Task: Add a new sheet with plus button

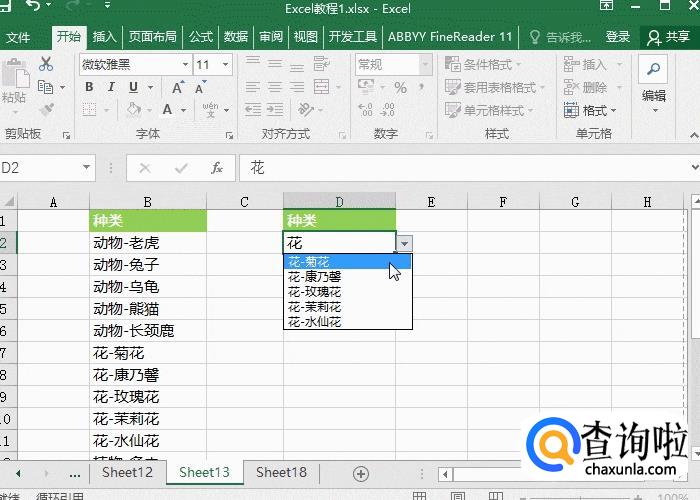Action: coord(361,474)
